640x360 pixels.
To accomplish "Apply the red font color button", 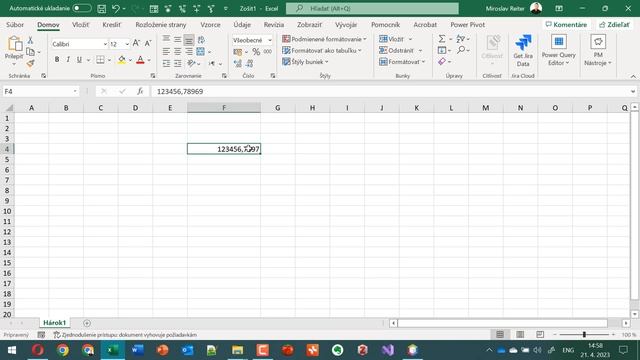I will pyautogui.click(x=140, y=60).
